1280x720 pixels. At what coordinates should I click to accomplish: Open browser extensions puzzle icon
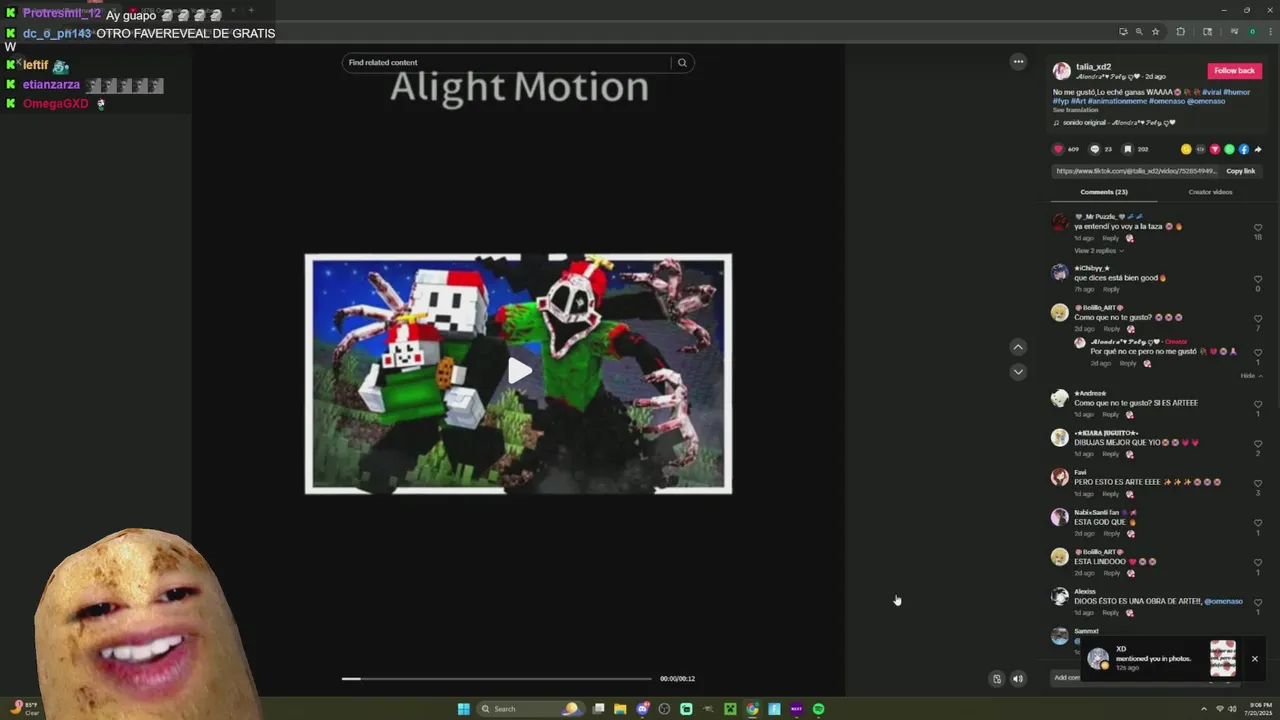1180,32
